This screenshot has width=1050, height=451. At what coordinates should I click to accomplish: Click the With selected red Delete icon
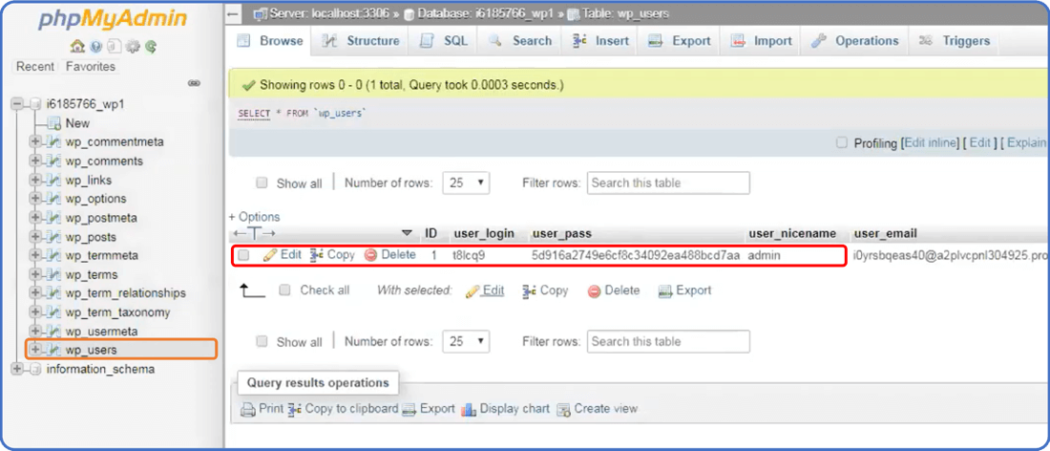pyautogui.click(x=594, y=291)
